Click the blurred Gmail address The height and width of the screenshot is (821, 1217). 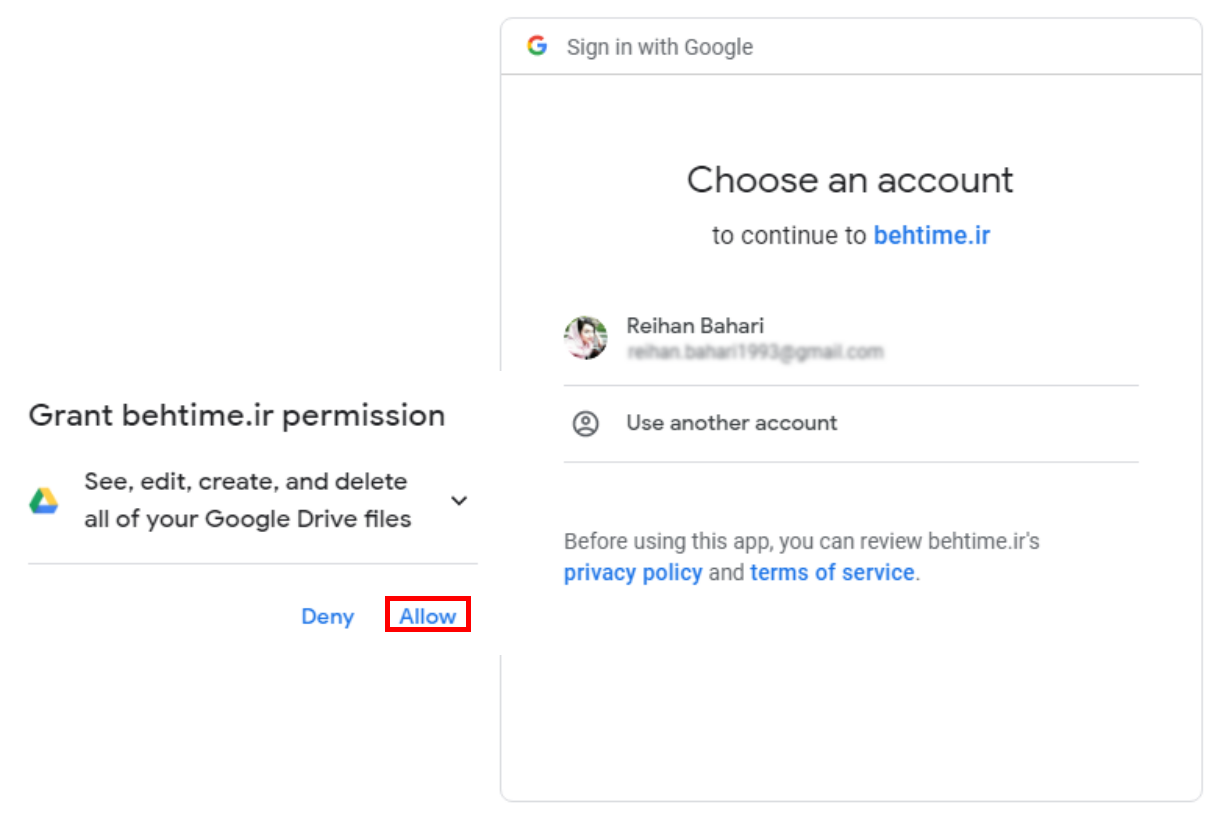pyautogui.click(x=755, y=352)
